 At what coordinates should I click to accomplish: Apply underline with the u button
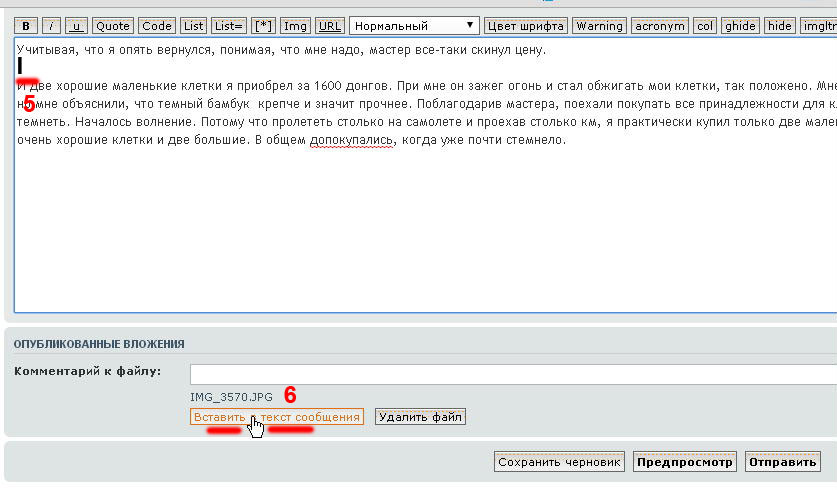(x=76, y=26)
